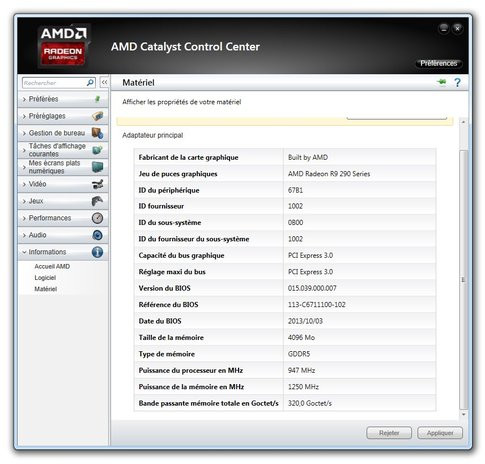Expand Mes écrans plats numériques section

pyautogui.click(x=24, y=167)
